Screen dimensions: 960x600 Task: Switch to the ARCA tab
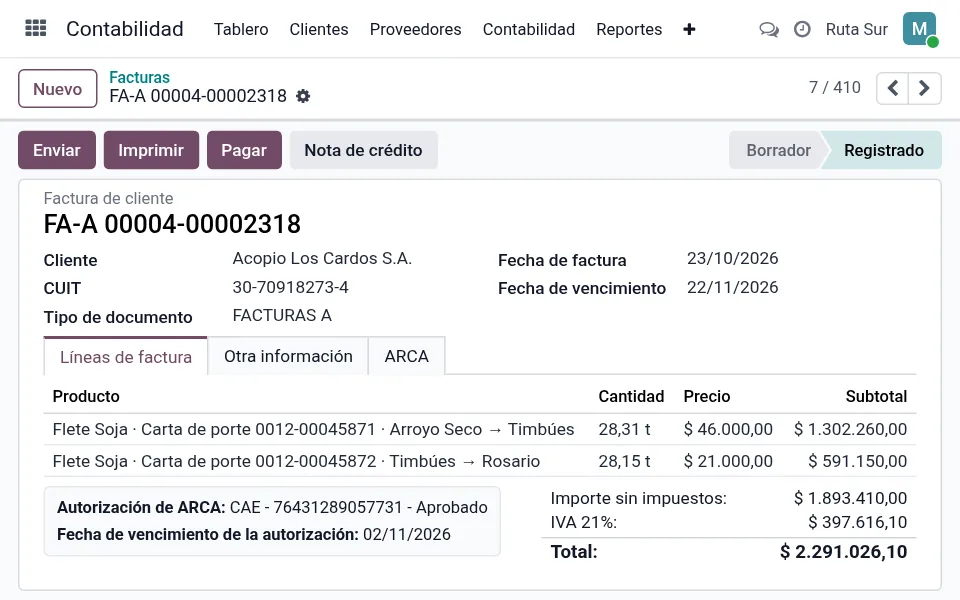[x=407, y=356]
